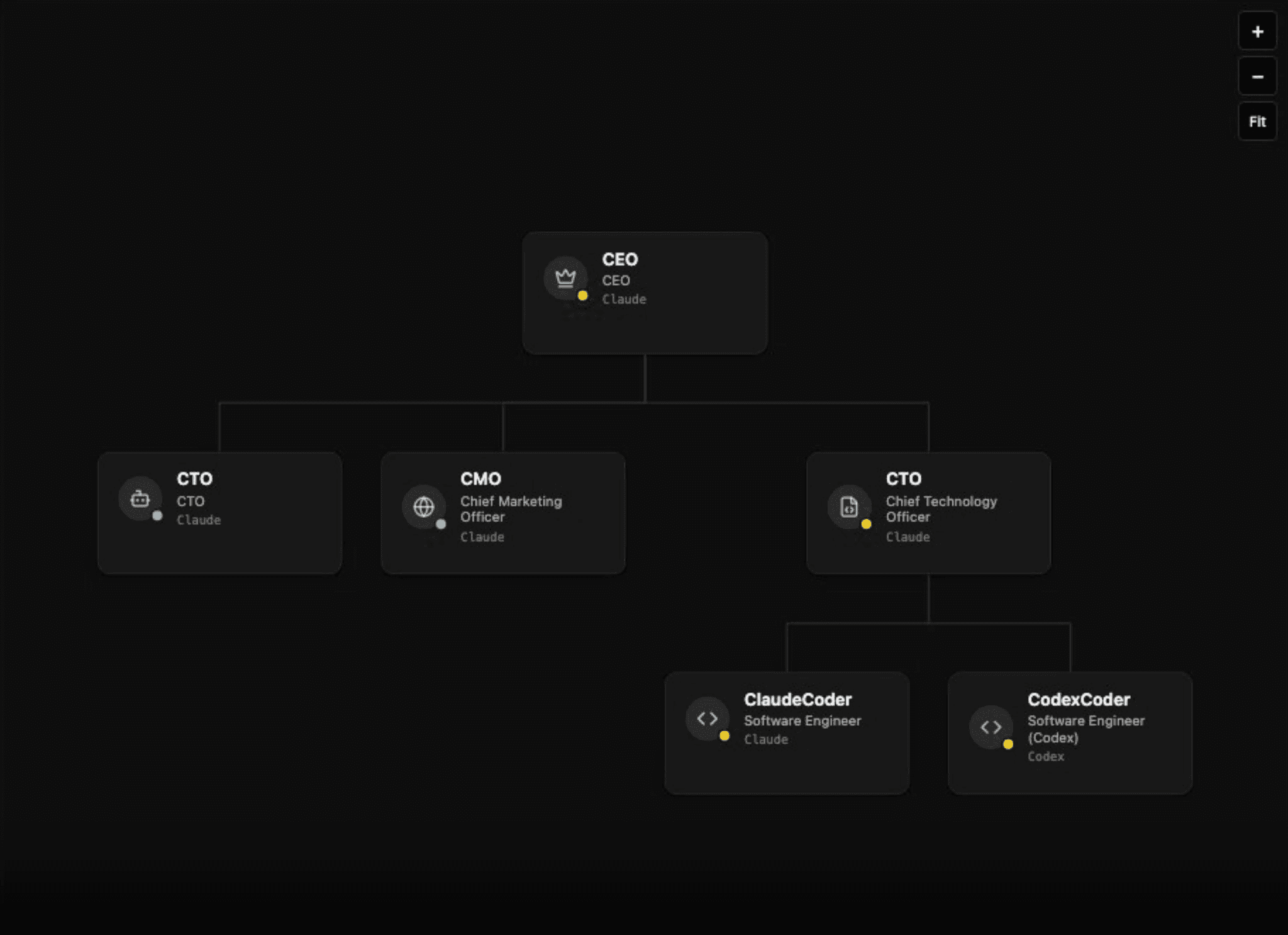Viewport: 1288px width, 935px height.
Task: Click the zoom in icon
Action: tap(1257, 31)
